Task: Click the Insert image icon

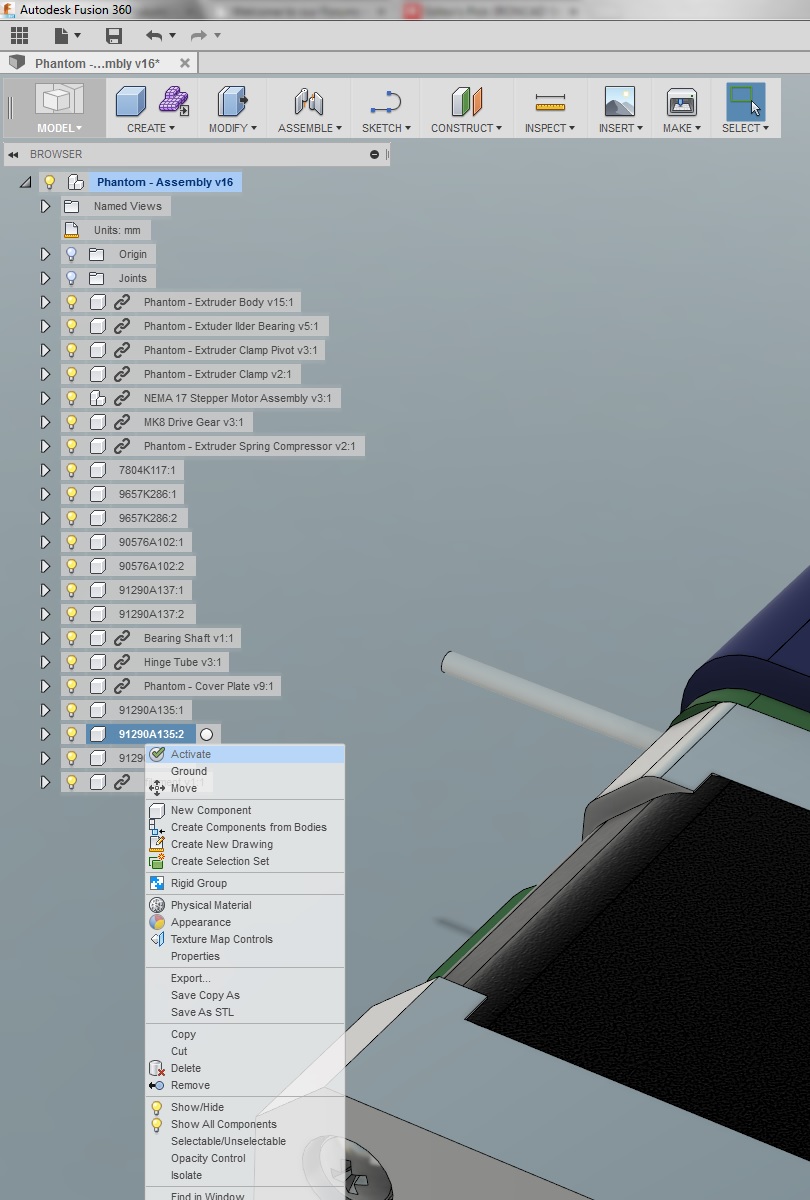Action: coord(619,102)
